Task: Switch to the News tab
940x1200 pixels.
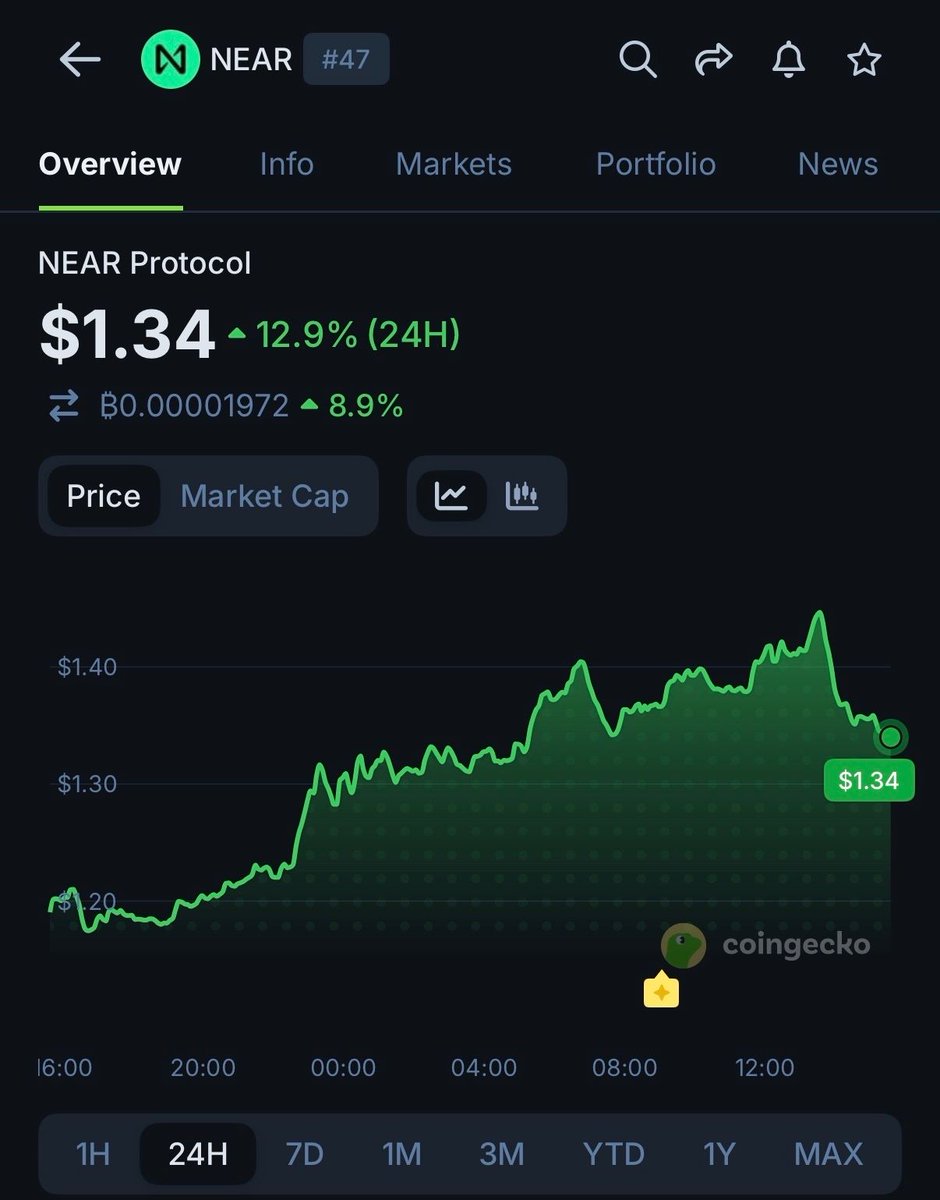Action: [837, 164]
